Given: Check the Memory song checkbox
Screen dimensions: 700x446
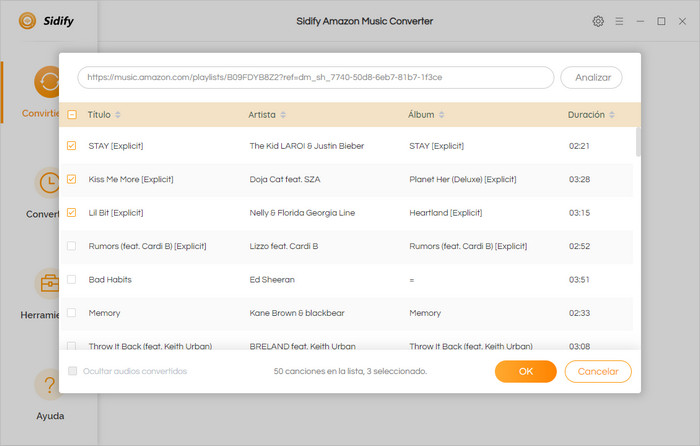Looking at the screenshot, I should [71, 313].
